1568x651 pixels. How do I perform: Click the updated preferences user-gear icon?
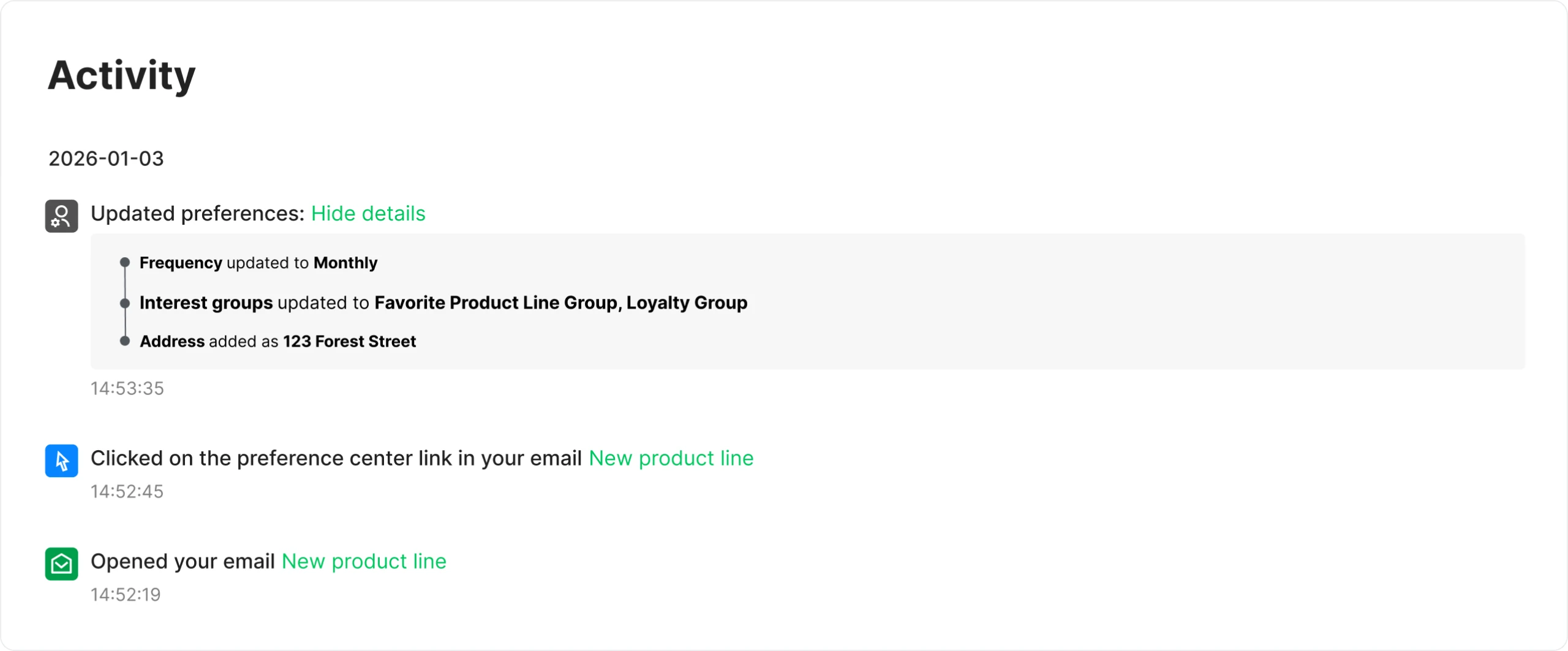pyautogui.click(x=61, y=216)
